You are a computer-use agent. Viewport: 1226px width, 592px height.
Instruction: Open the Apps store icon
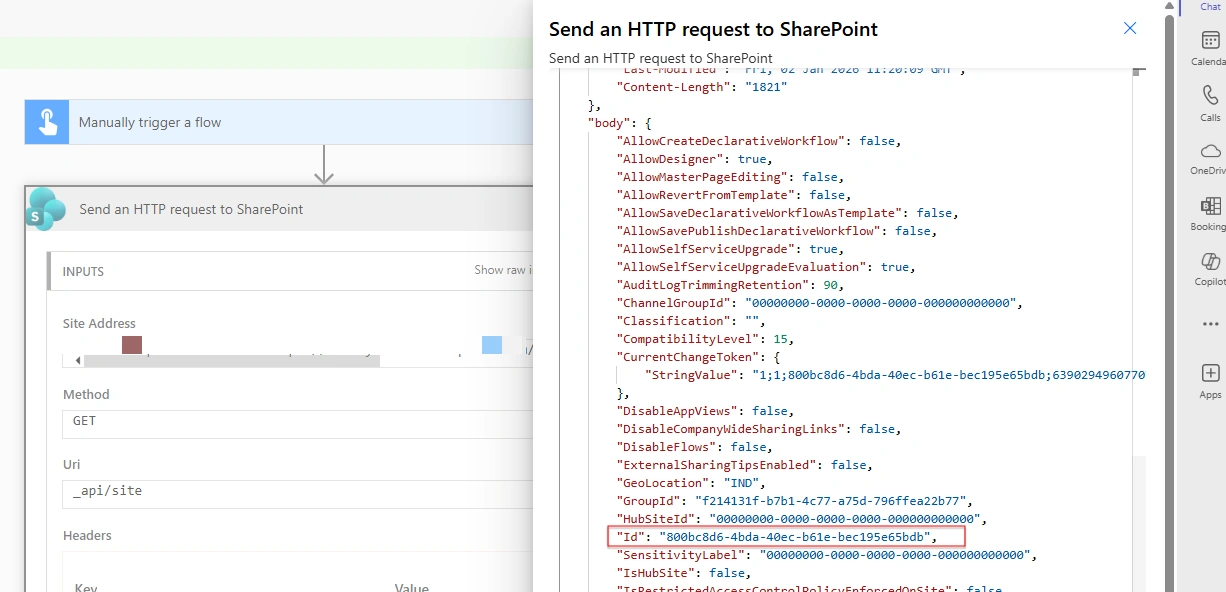click(x=1210, y=380)
